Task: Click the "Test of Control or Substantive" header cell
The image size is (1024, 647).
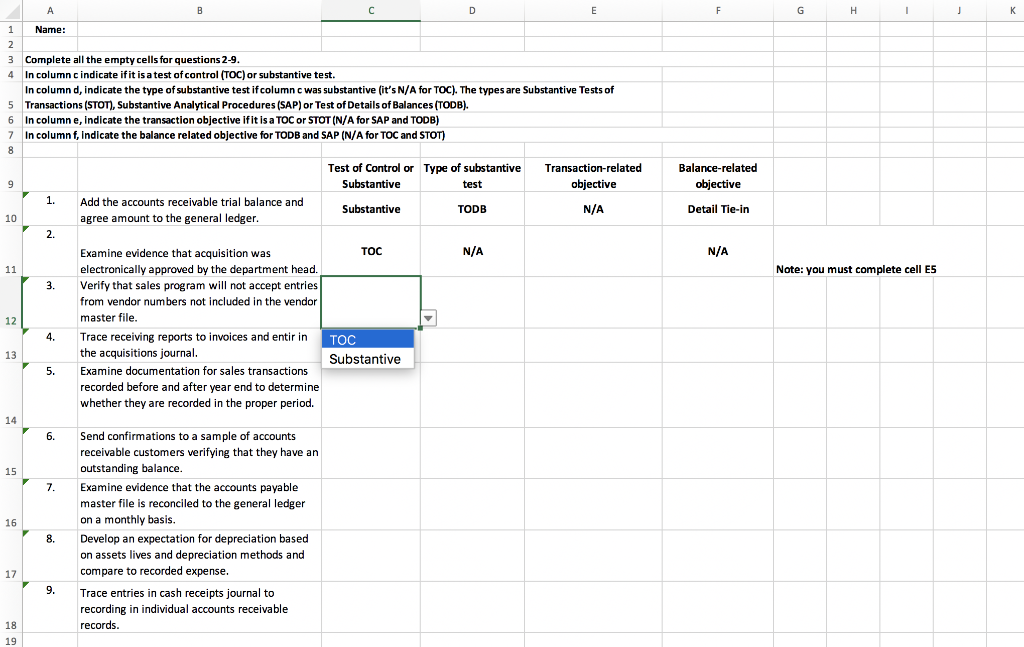Action: click(371, 176)
